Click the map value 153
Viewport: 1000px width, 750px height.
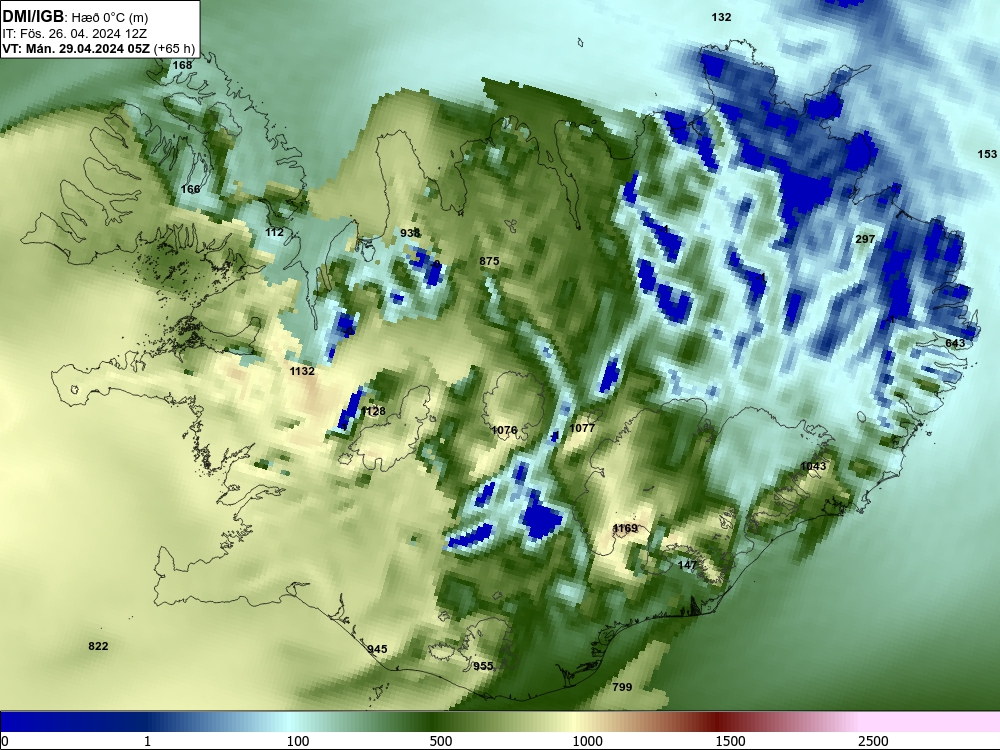pyautogui.click(x=987, y=154)
